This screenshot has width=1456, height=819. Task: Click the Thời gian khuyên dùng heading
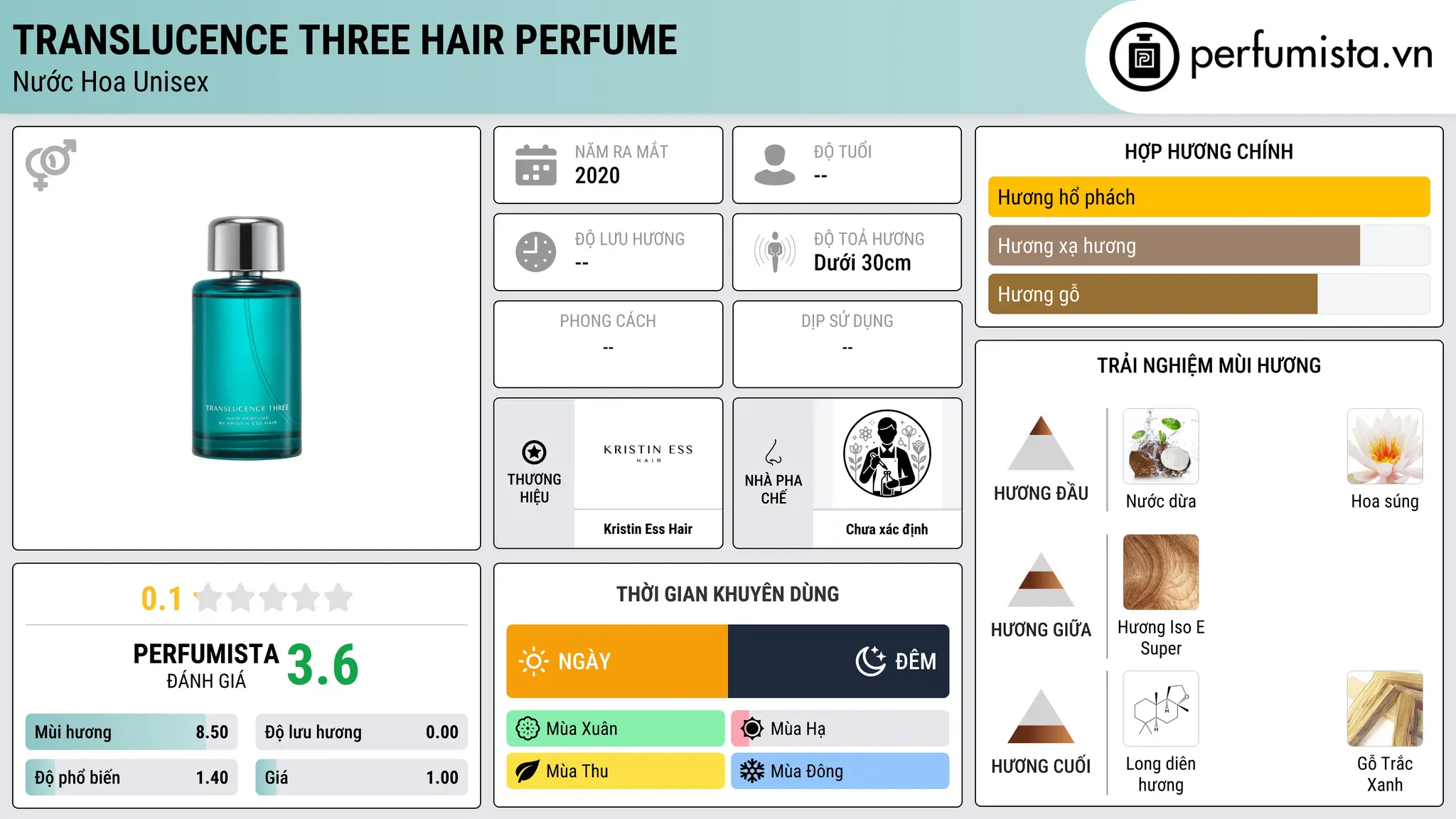728,594
